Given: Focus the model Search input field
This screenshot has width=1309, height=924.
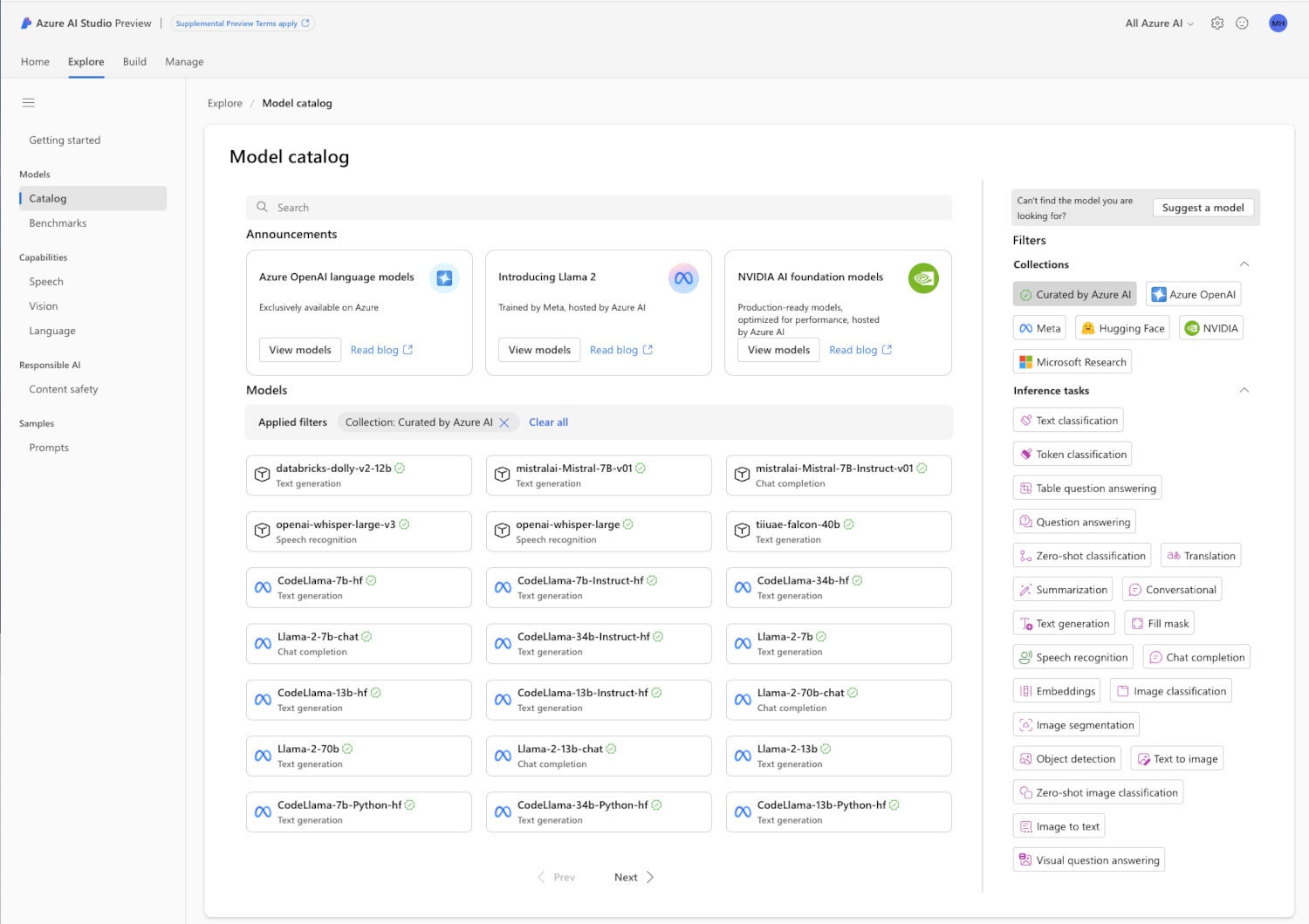Looking at the screenshot, I should 599,208.
